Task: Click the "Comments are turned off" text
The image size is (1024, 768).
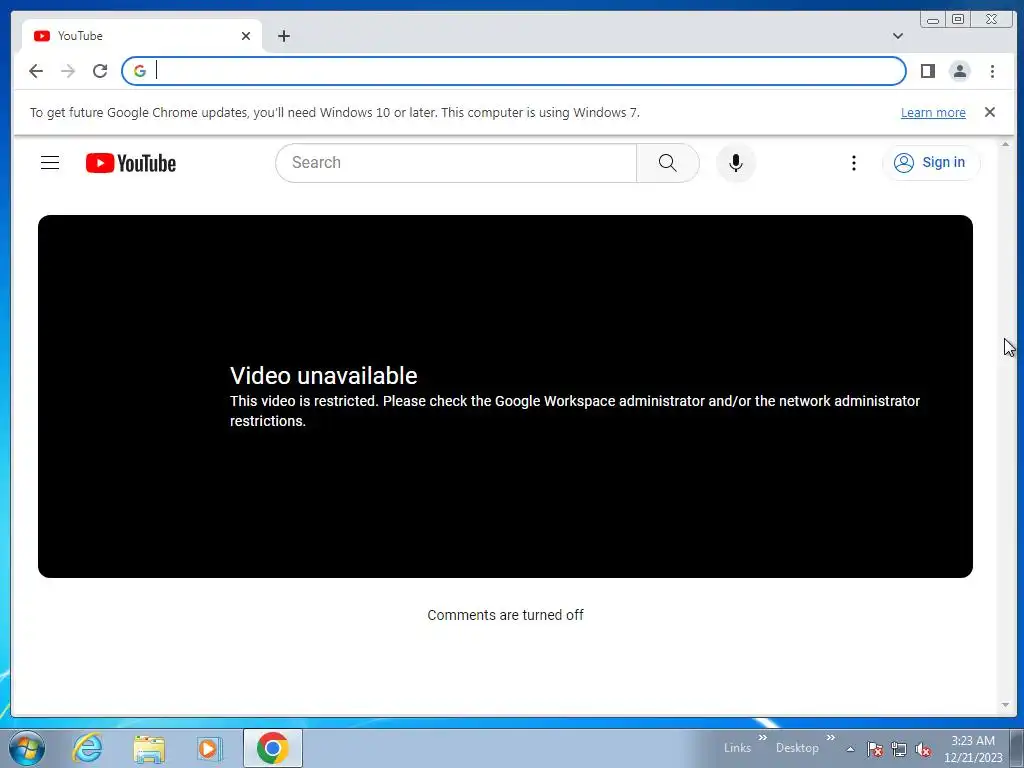Action: tap(505, 615)
